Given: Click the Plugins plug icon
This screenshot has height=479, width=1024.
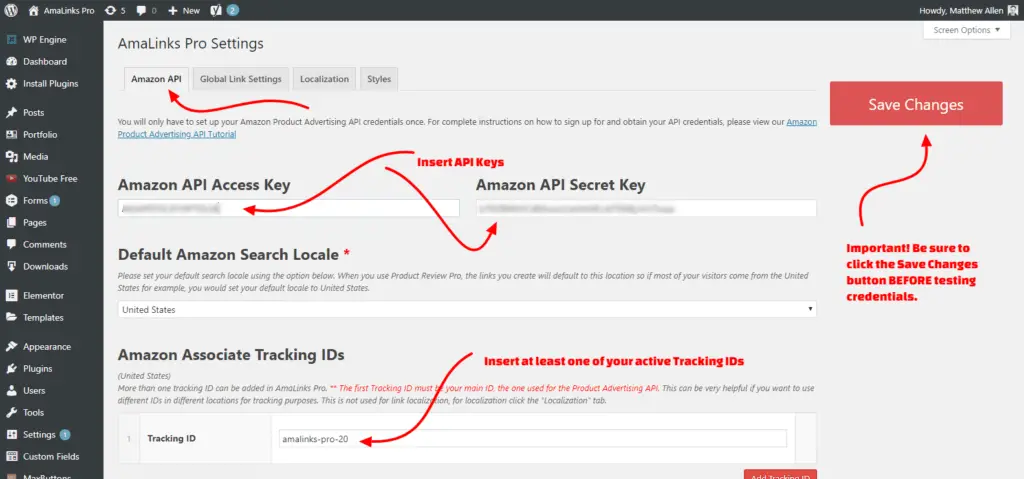Looking at the screenshot, I should point(11,369).
